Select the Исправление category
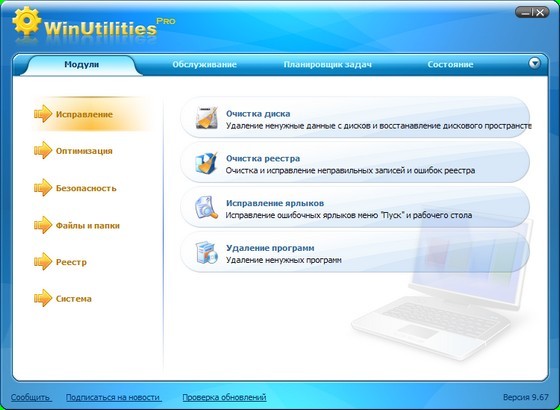This screenshot has width=560, height=410. click(84, 115)
